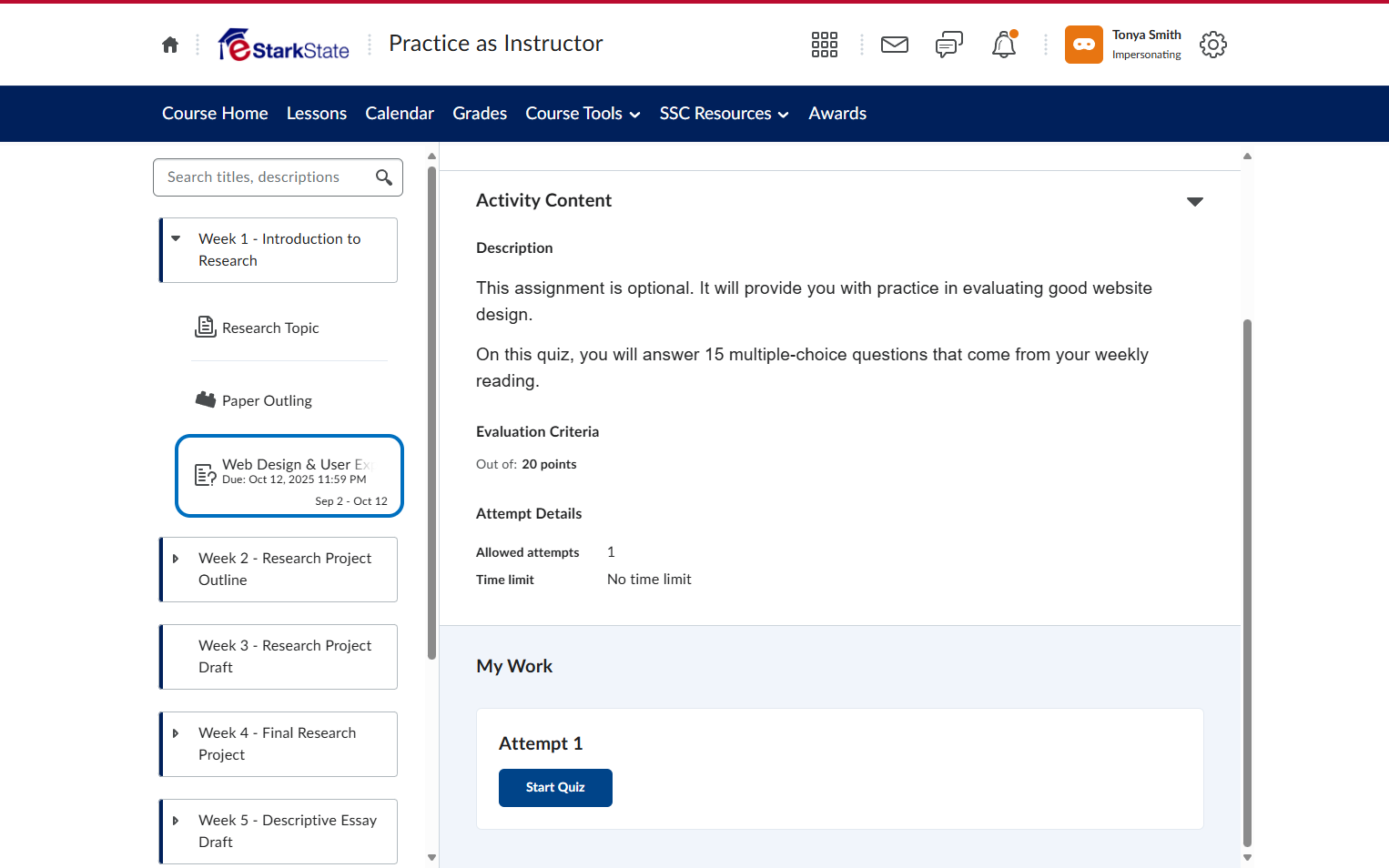
Task: Expand Week 5 - Descriptive Essay Draft
Action: (176, 821)
